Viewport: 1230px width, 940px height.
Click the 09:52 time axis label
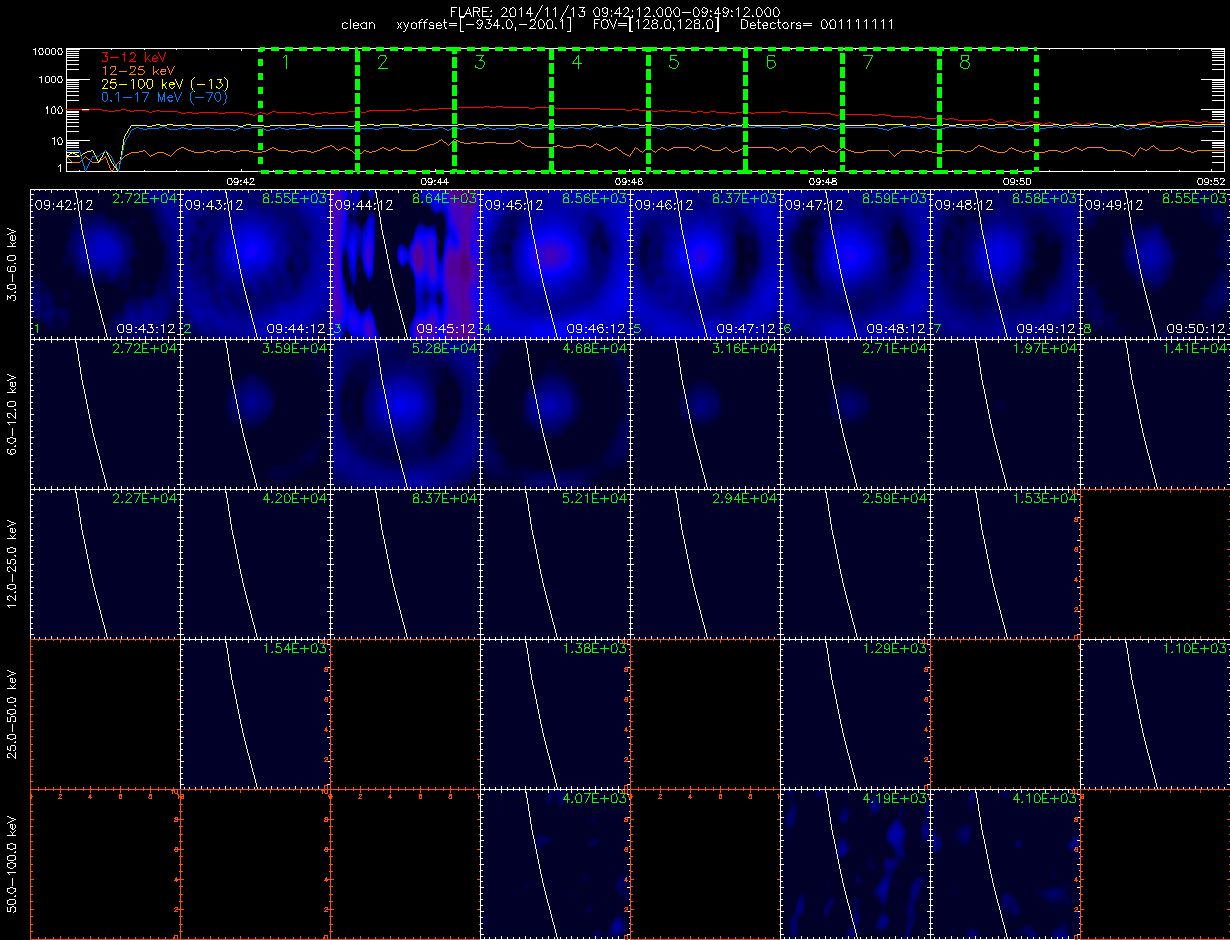(x=1211, y=181)
